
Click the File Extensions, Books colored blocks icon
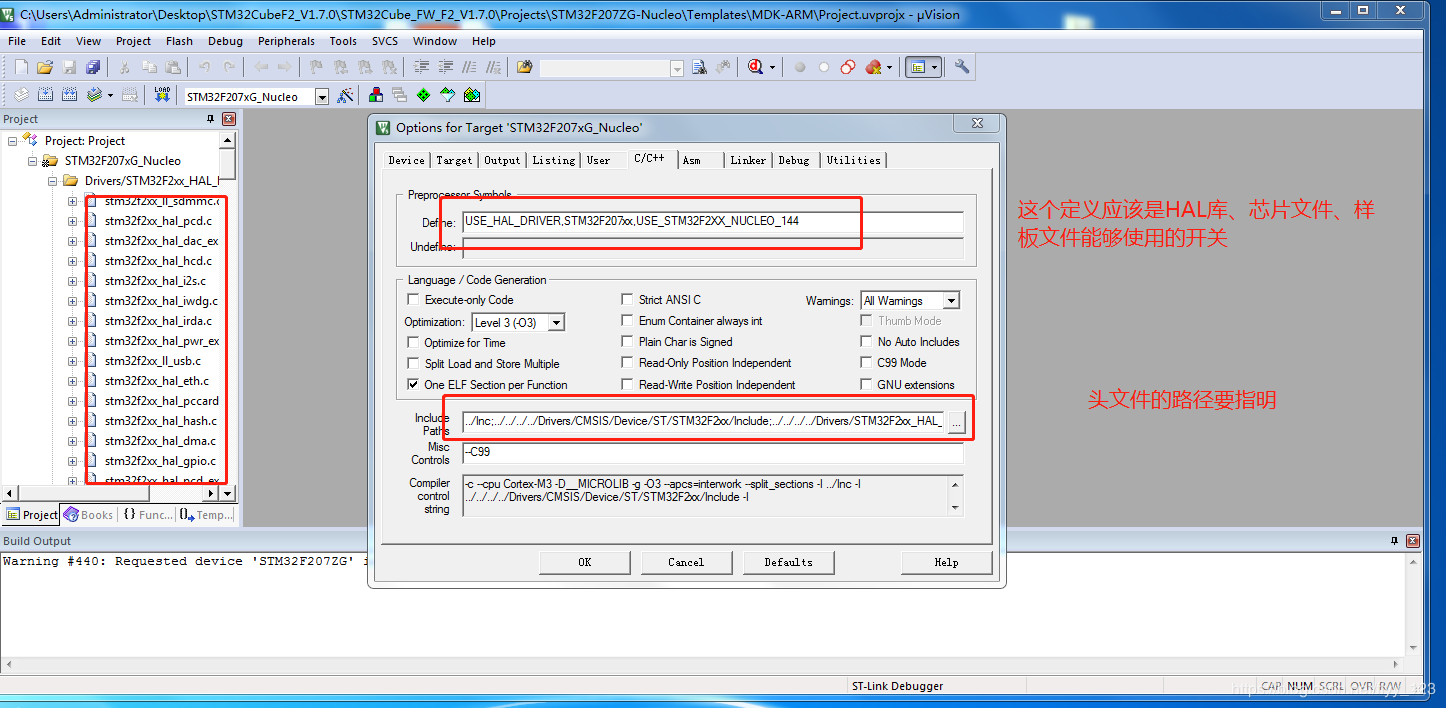click(x=376, y=96)
